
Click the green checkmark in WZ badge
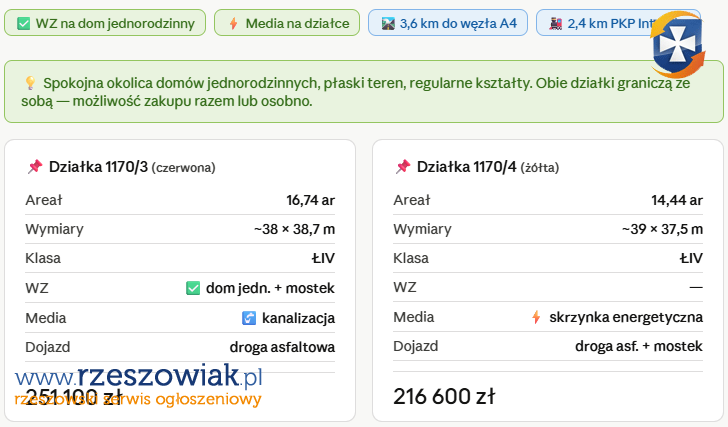[24, 23]
